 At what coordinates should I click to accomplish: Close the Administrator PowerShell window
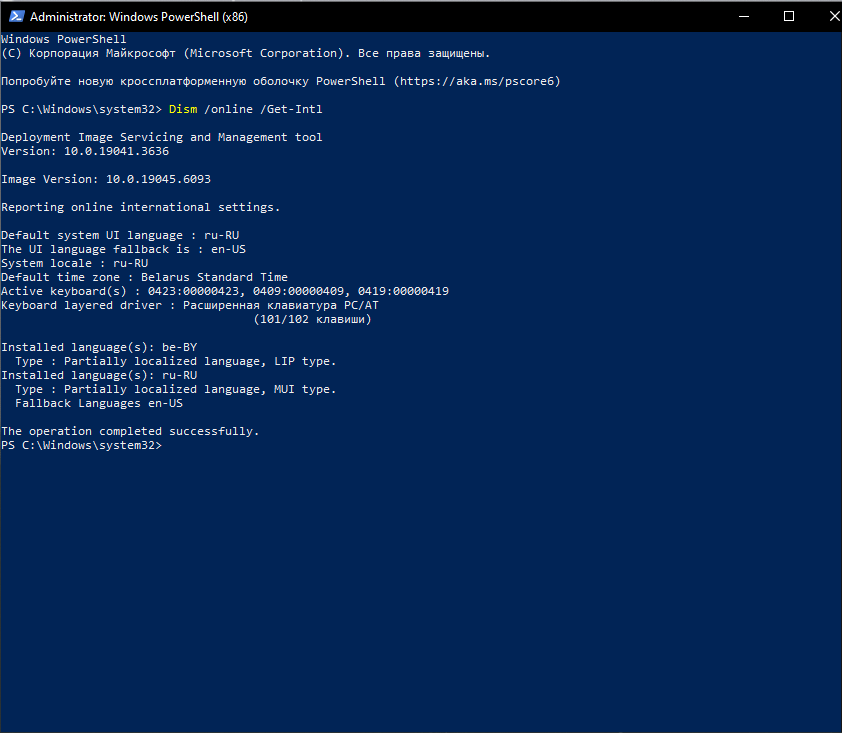(x=834, y=16)
